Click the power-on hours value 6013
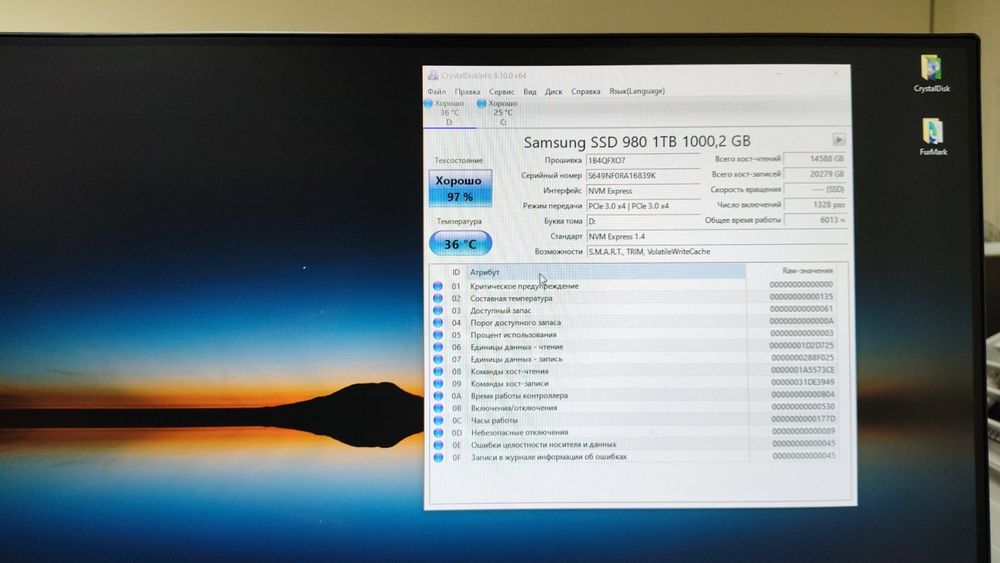Screen dimensions: 1000x563 [815, 220]
